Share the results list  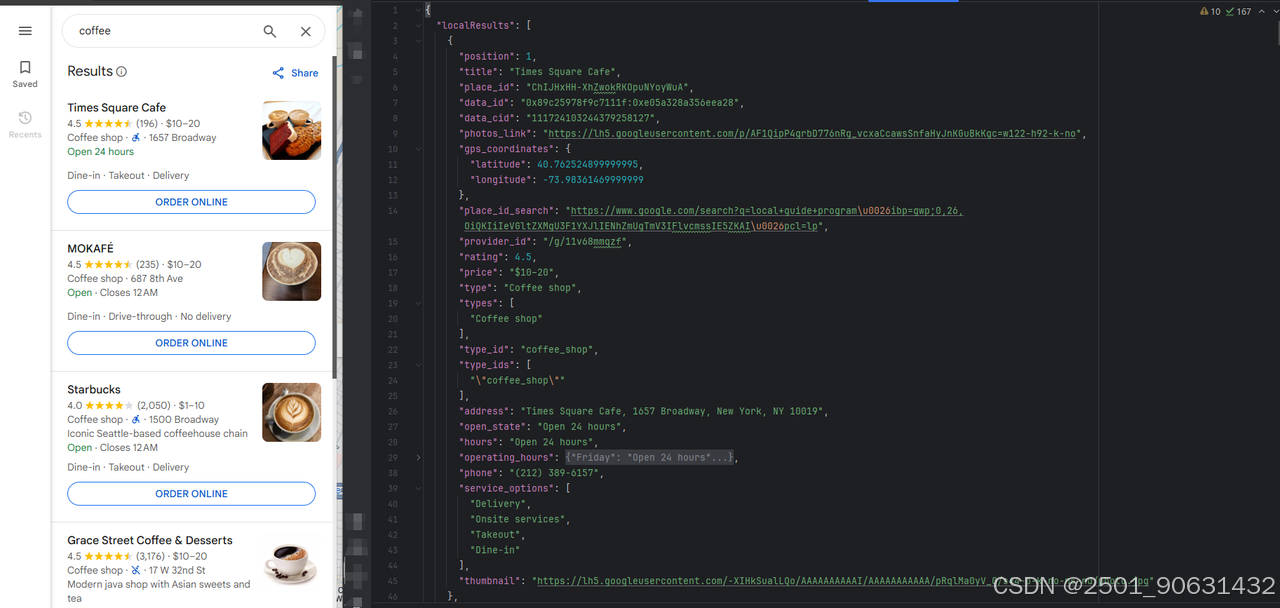(295, 73)
